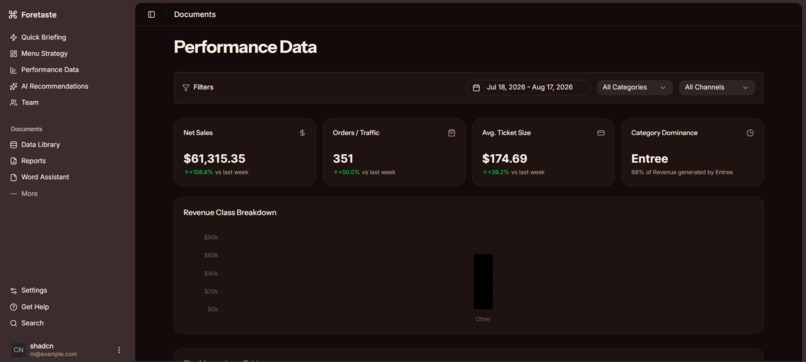
Task: Click the Other revenue bar in chart
Action: [483, 282]
